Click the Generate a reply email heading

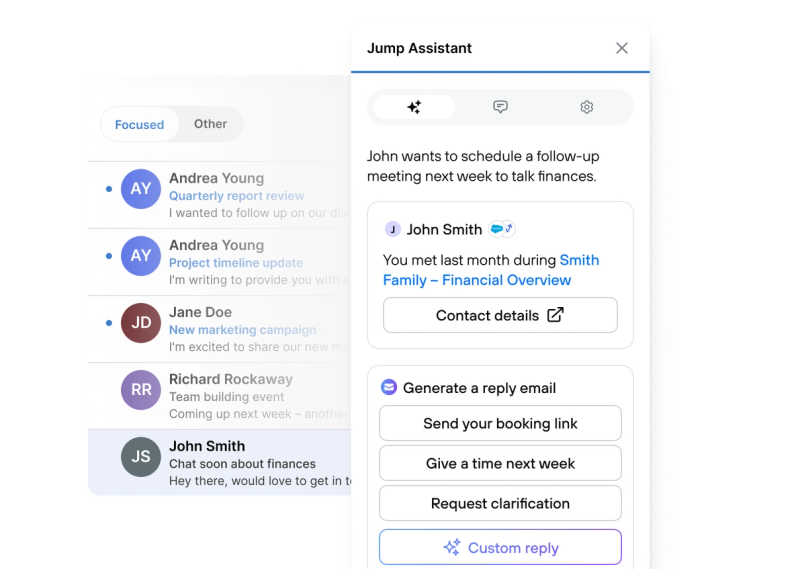coord(479,388)
